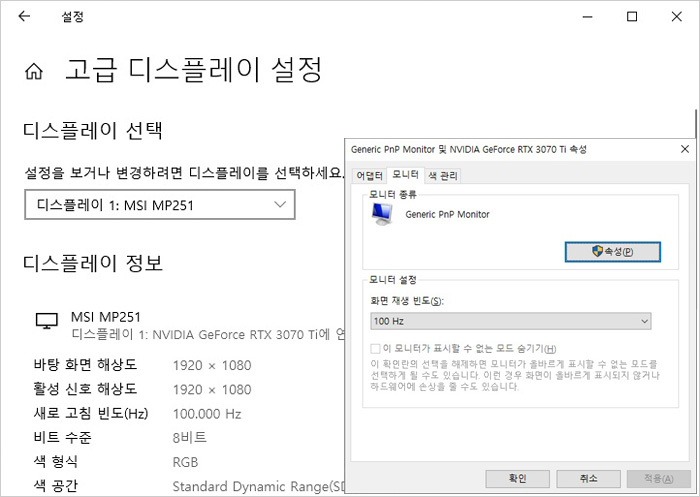Switch to the 어댑터 tab
This screenshot has width=700, height=497.
[369, 176]
